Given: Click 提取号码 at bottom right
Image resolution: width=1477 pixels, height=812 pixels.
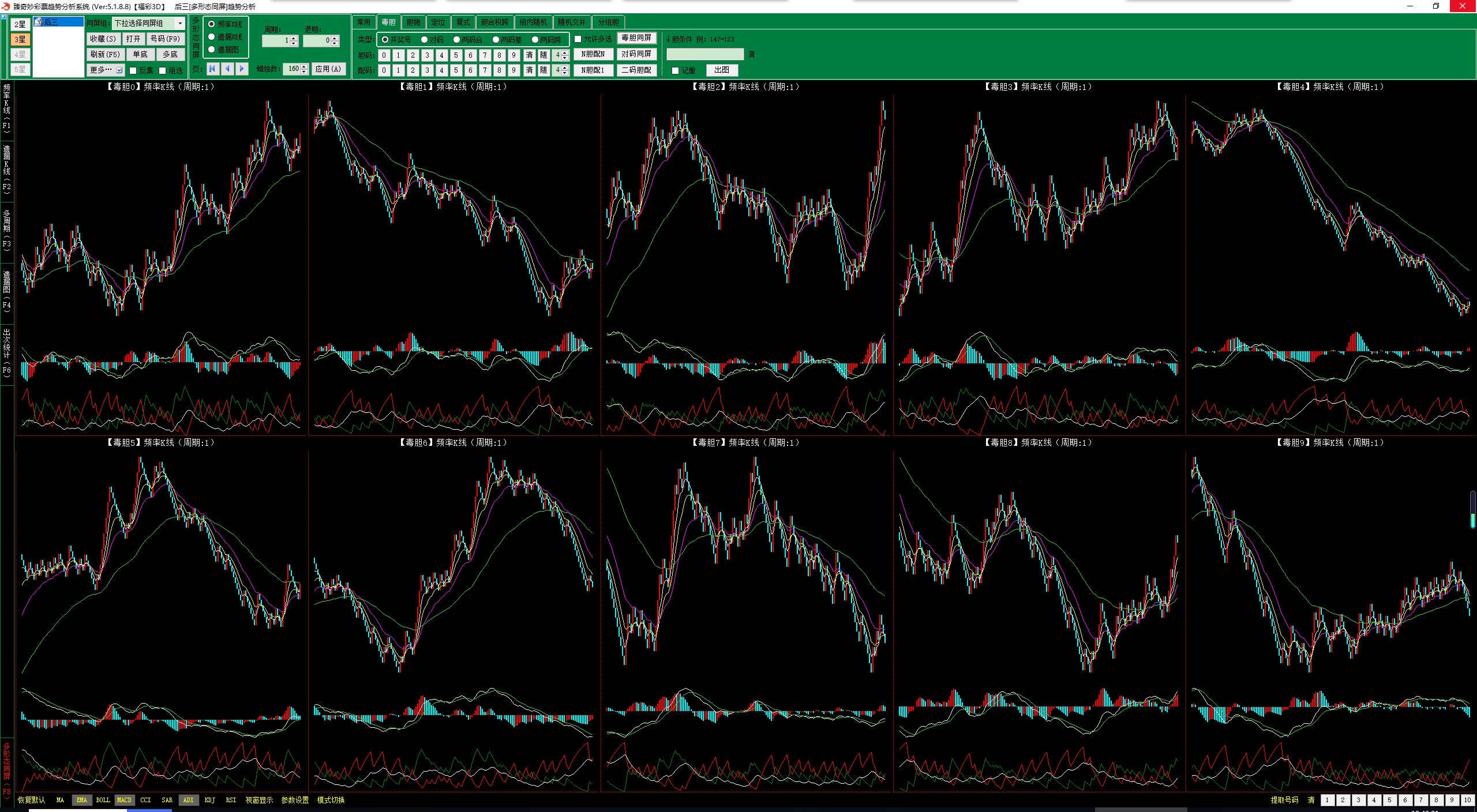Looking at the screenshot, I should [1284, 800].
